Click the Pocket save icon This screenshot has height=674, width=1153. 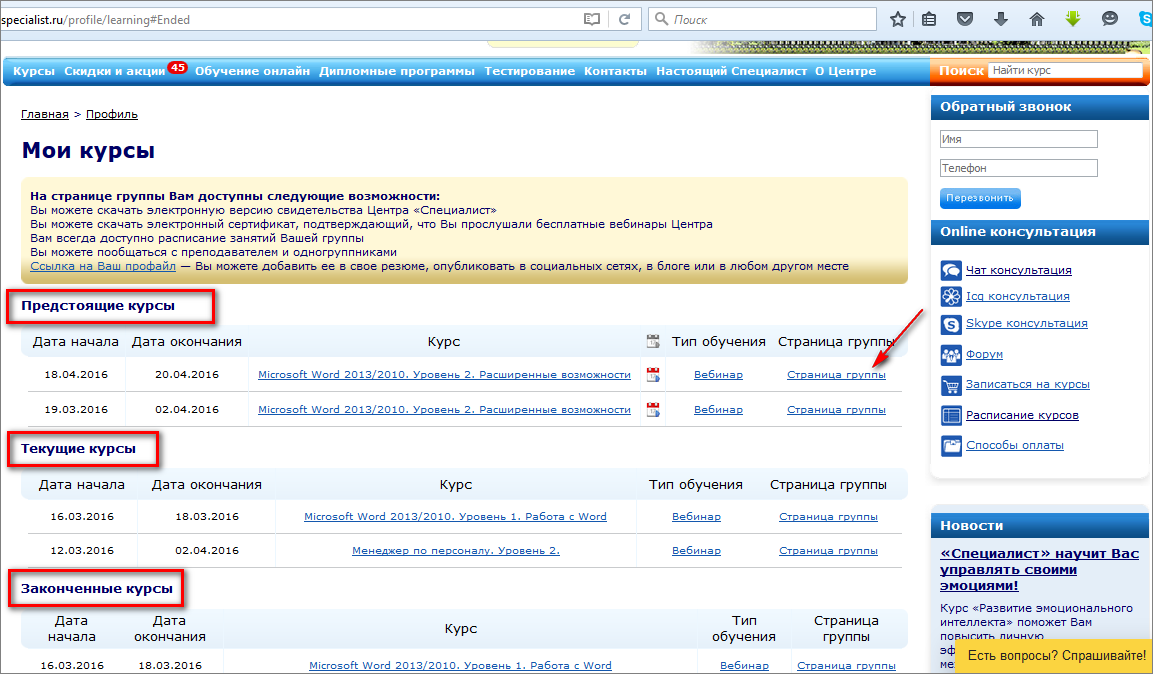click(x=965, y=19)
